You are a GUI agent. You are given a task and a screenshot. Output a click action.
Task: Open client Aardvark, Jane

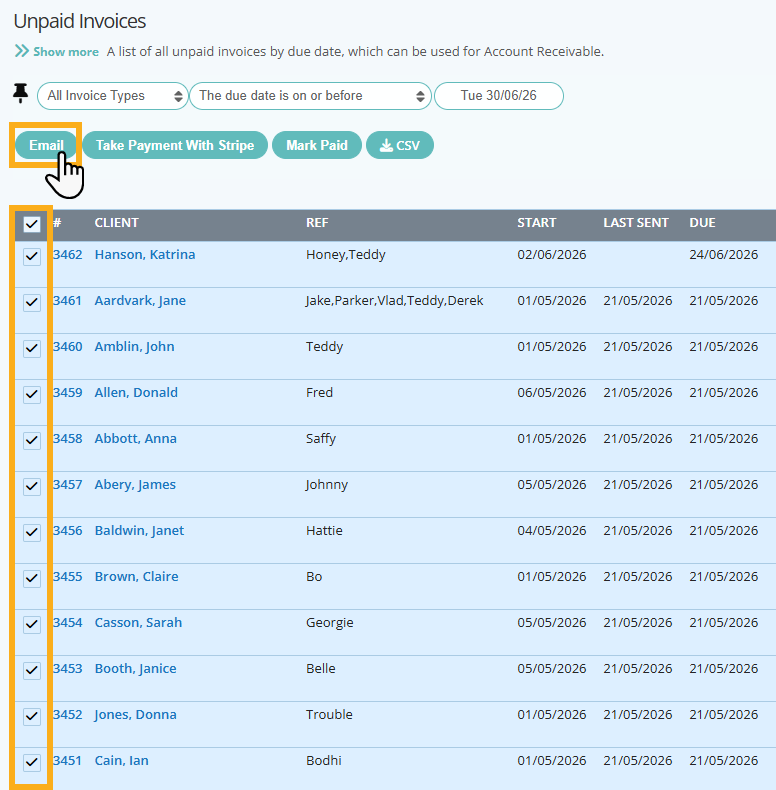140,301
